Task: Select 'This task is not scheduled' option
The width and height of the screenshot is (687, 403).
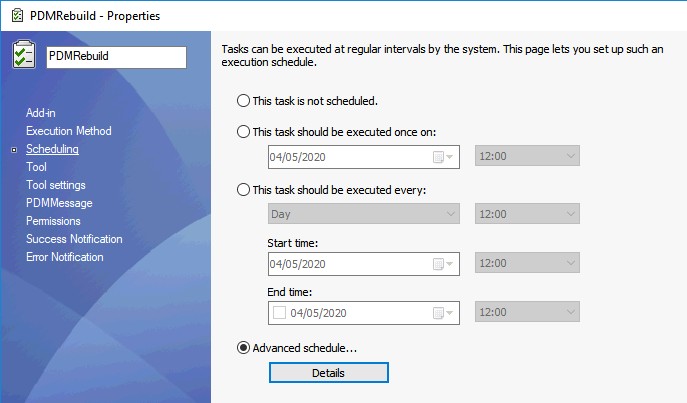Action: [x=243, y=101]
